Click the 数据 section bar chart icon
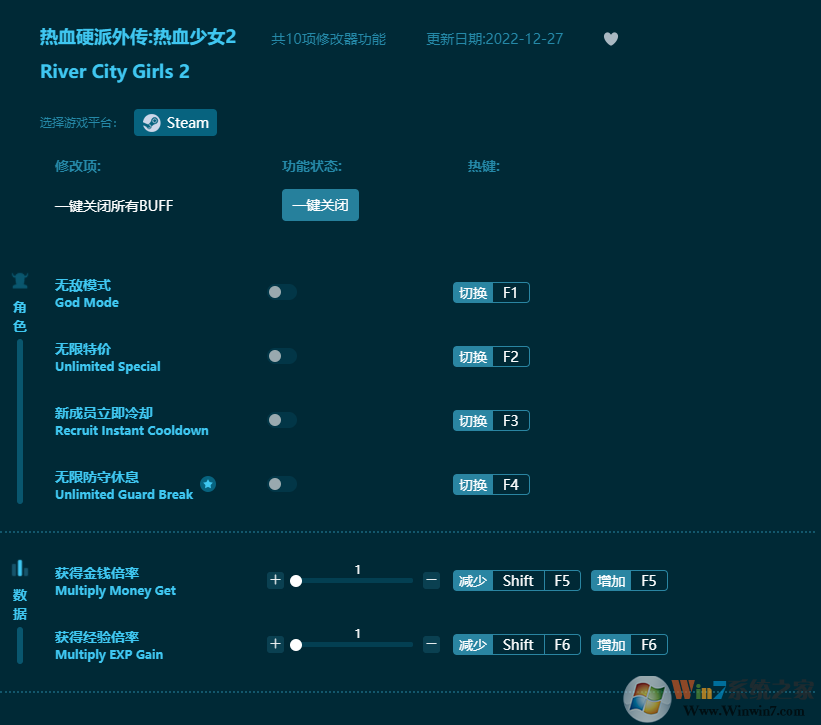821x725 pixels. point(20,568)
